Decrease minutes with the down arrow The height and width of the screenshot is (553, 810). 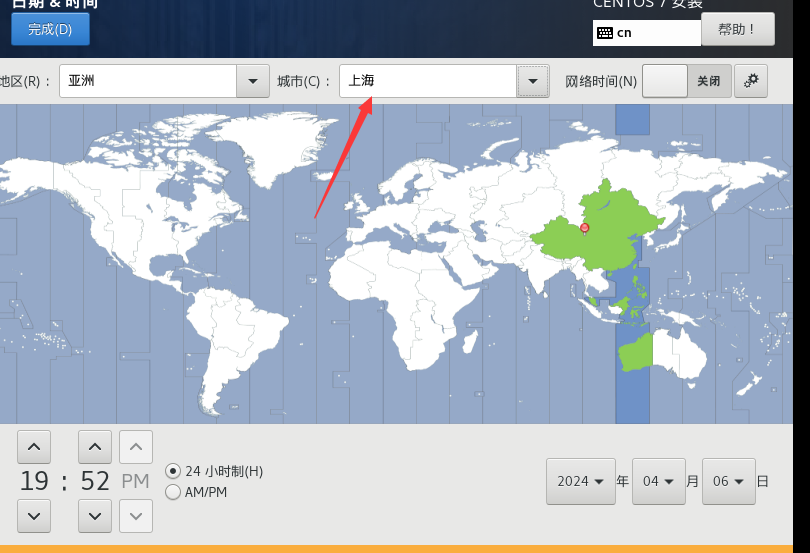tap(95, 516)
